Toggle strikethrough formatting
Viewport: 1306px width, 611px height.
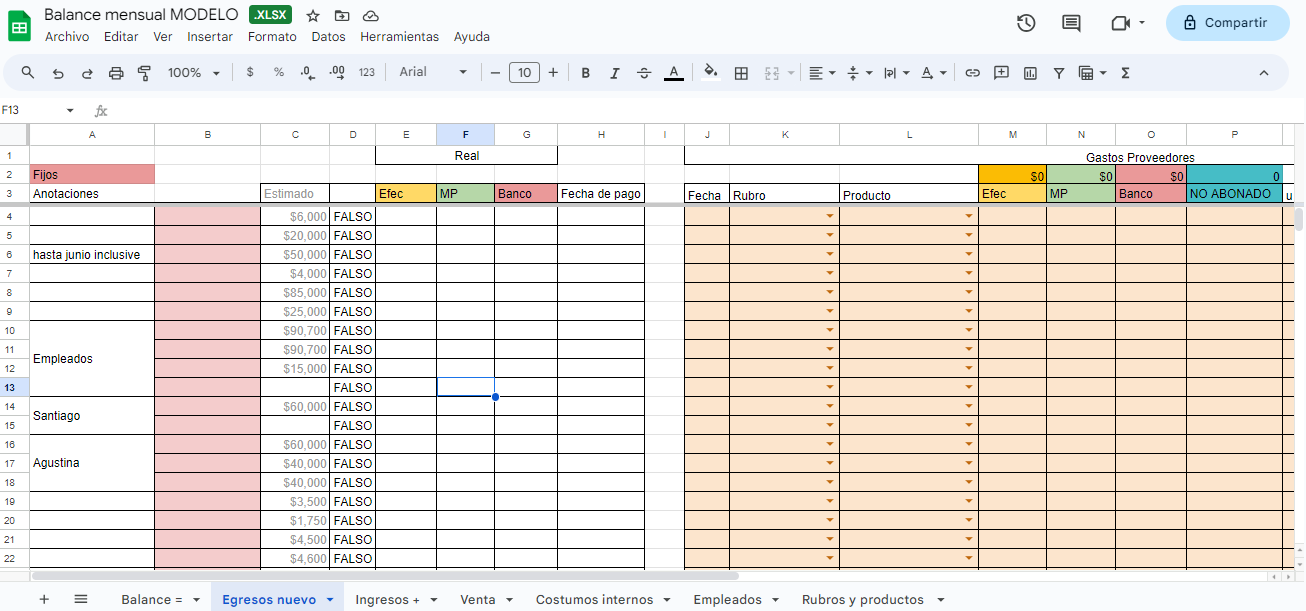click(643, 72)
